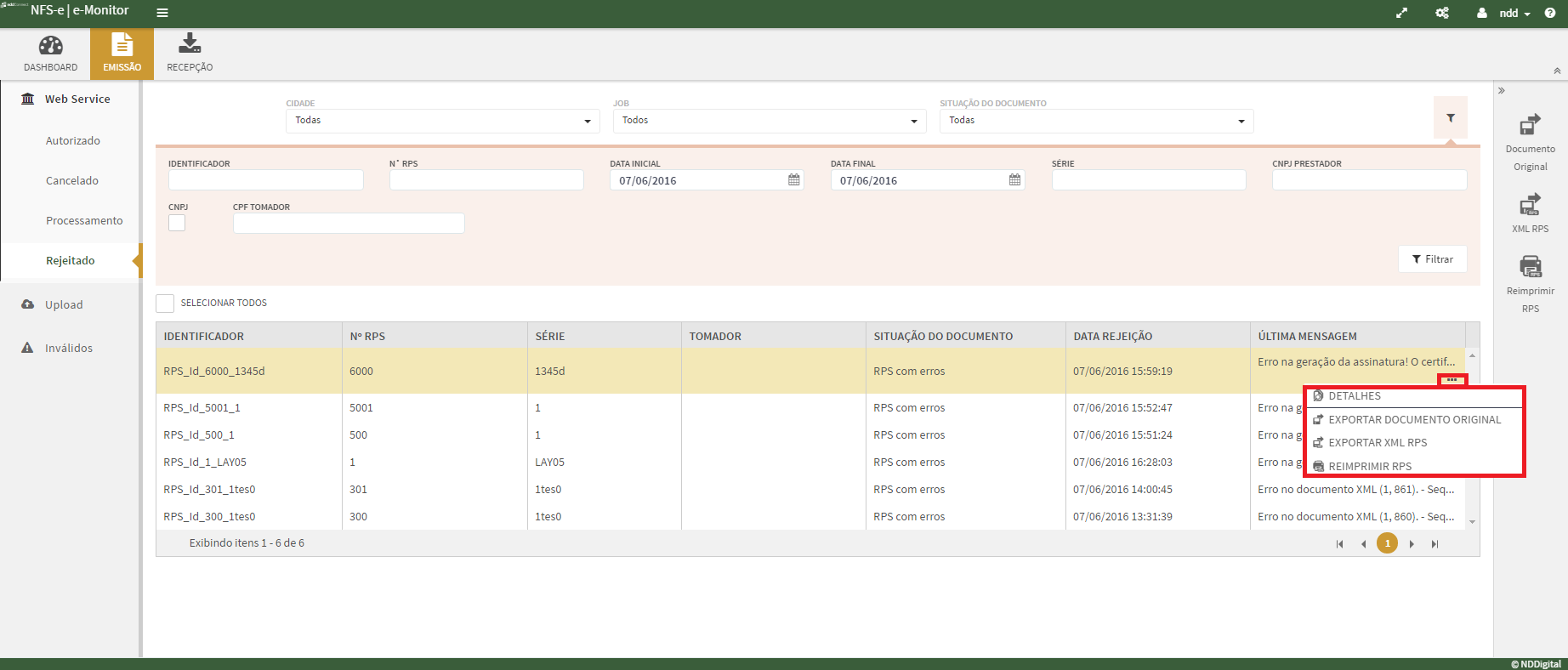1568x670 pixels.
Task: Select Detalhes from the context menu
Action: [x=1355, y=396]
